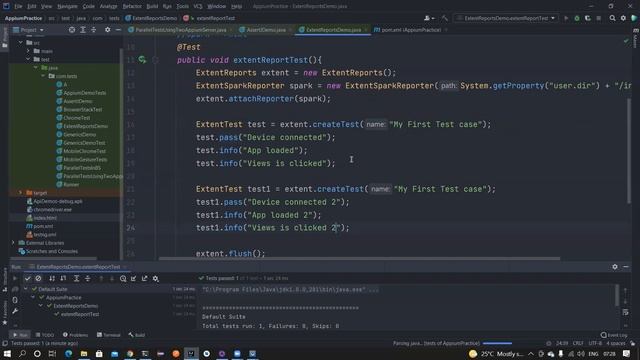This screenshot has width=640, height=360.
Task: Click the editor horizontal scrollbar
Action: [x=359, y=258]
